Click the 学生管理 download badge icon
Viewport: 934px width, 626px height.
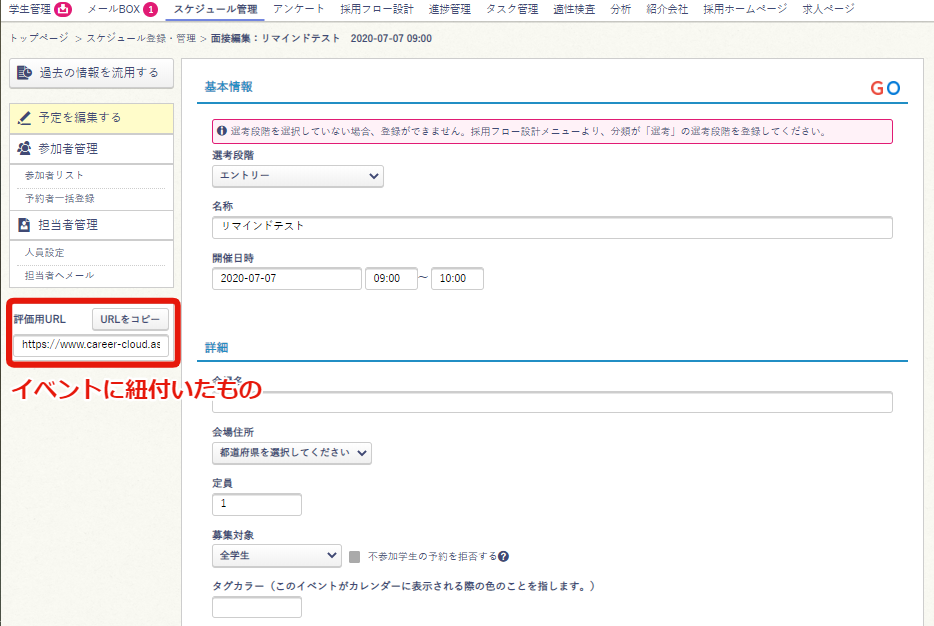click(x=63, y=10)
